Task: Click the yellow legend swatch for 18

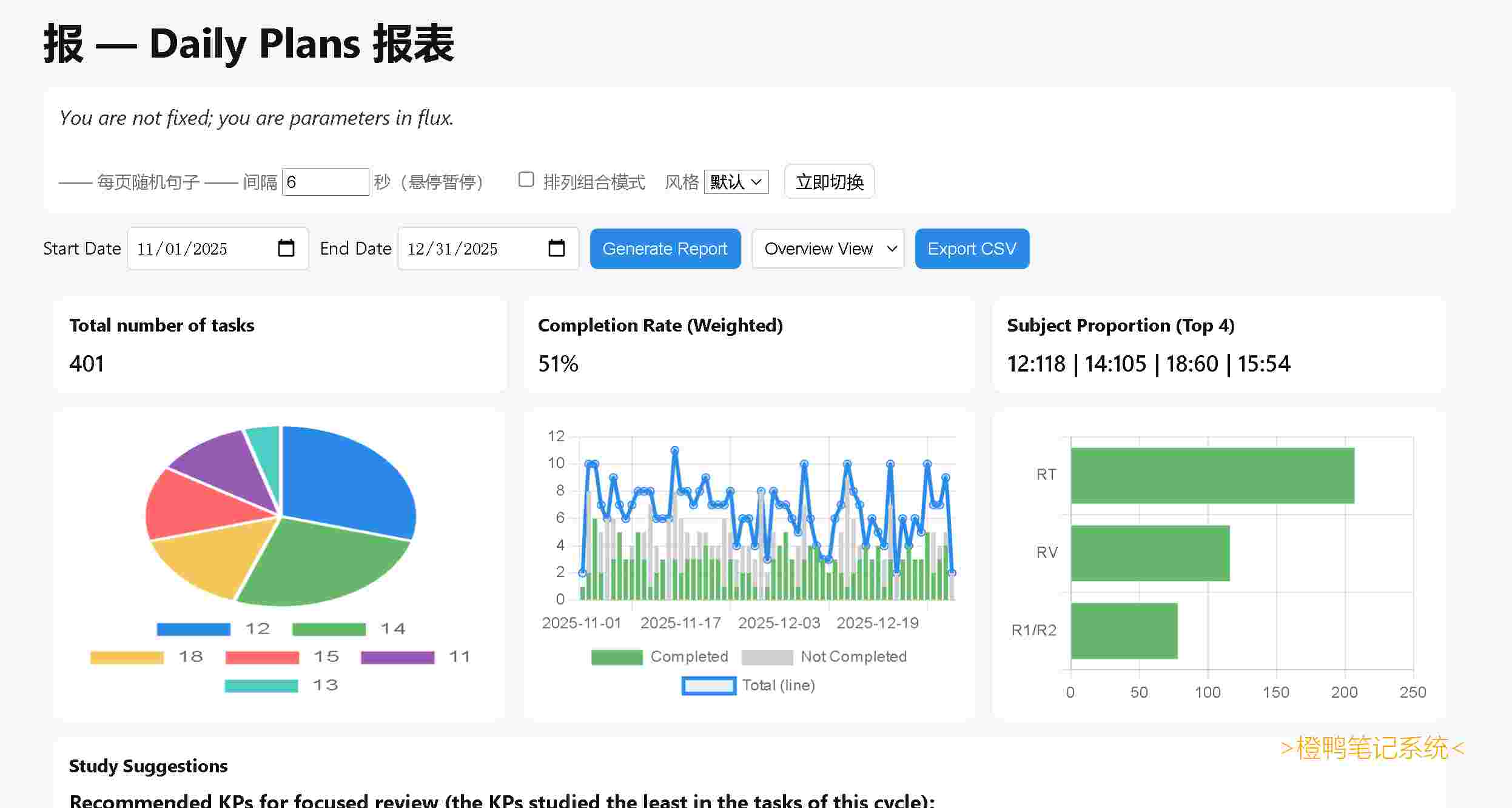Action: [127, 657]
